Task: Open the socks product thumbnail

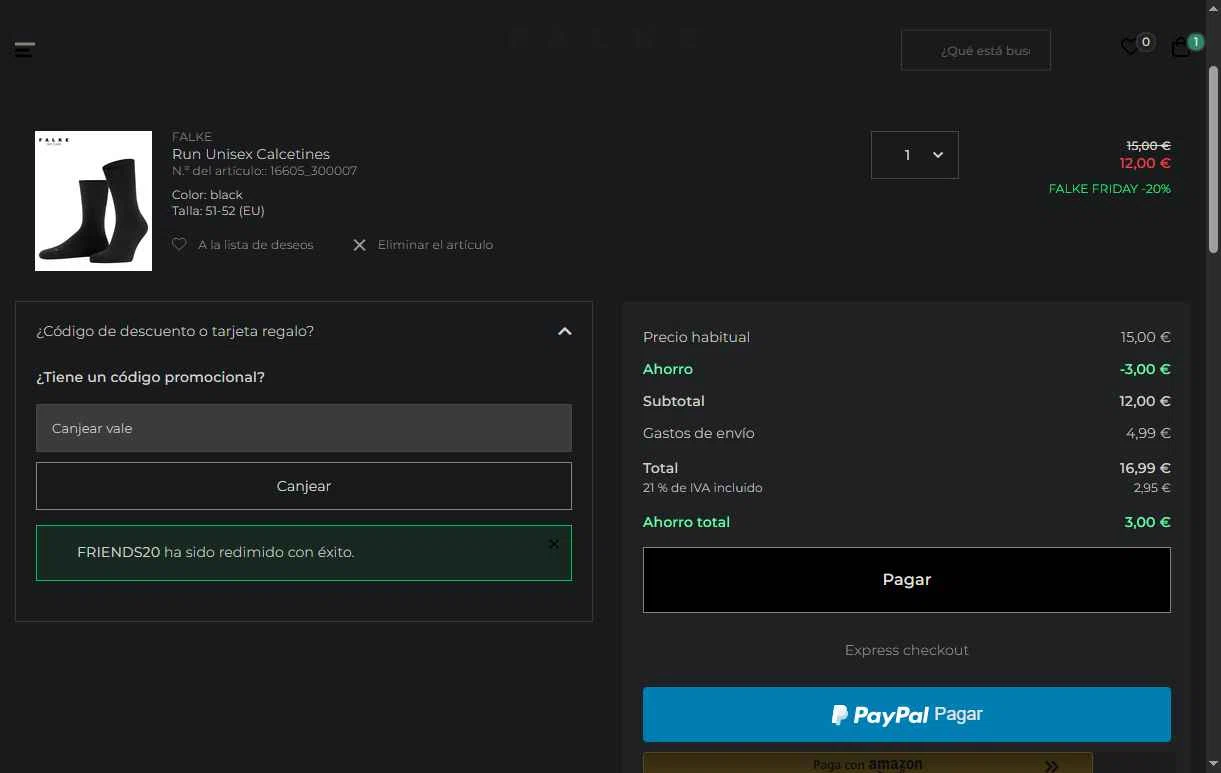Action: pyautogui.click(x=94, y=201)
